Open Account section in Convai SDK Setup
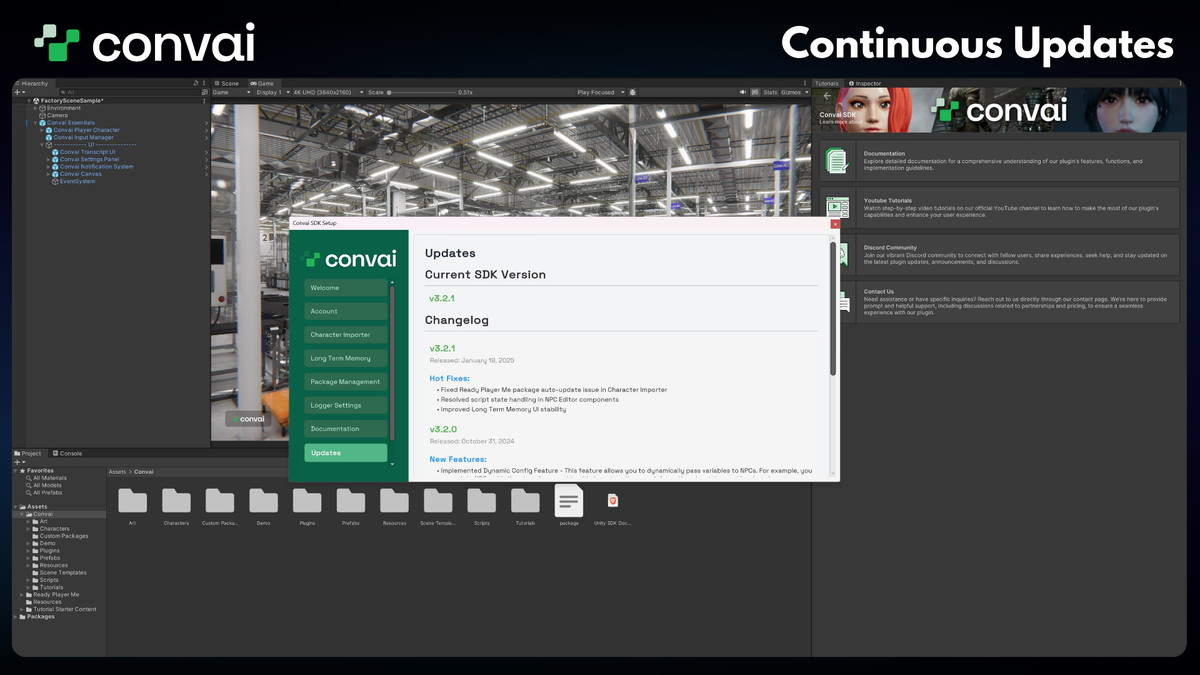This screenshot has height=675, width=1200. click(346, 311)
